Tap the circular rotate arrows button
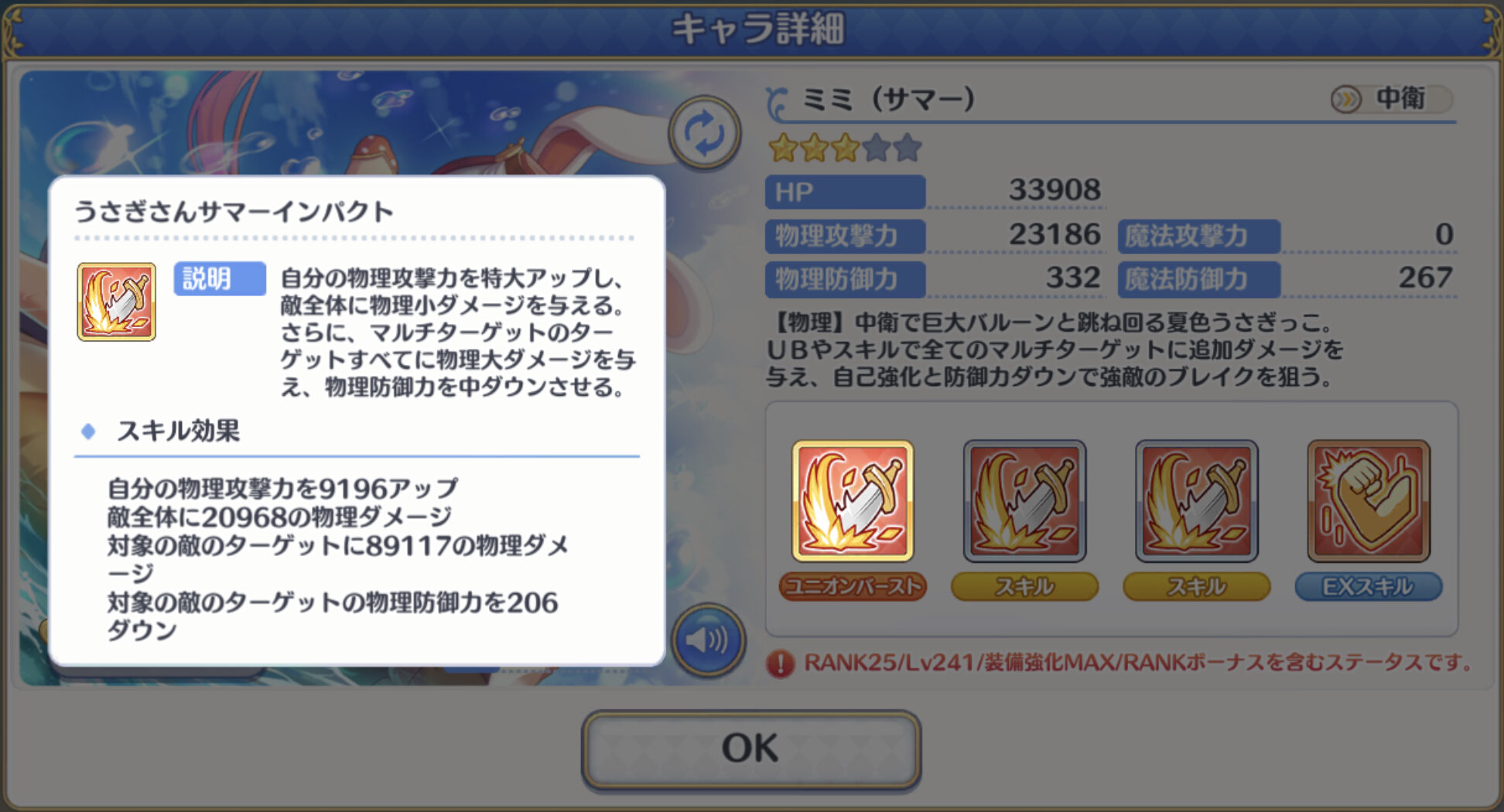Viewport: 1504px width, 812px height. click(x=704, y=133)
